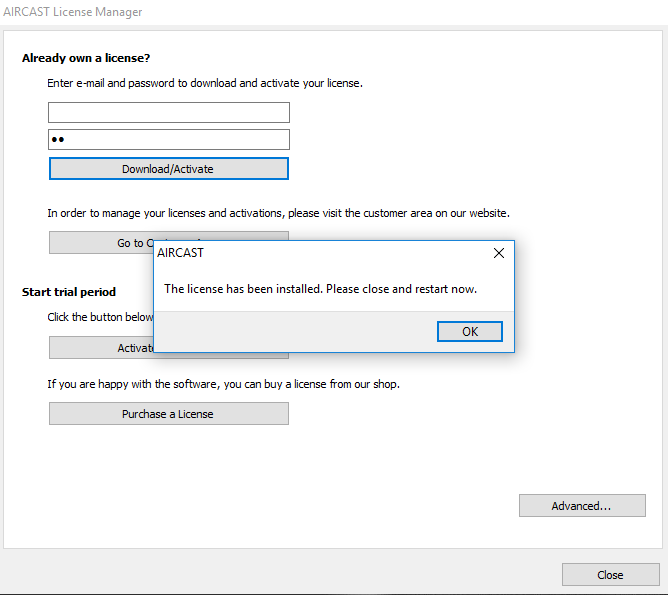668x595 pixels.
Task: Click the AIRCAST License Manager window title
Action: tap(74, 12)
